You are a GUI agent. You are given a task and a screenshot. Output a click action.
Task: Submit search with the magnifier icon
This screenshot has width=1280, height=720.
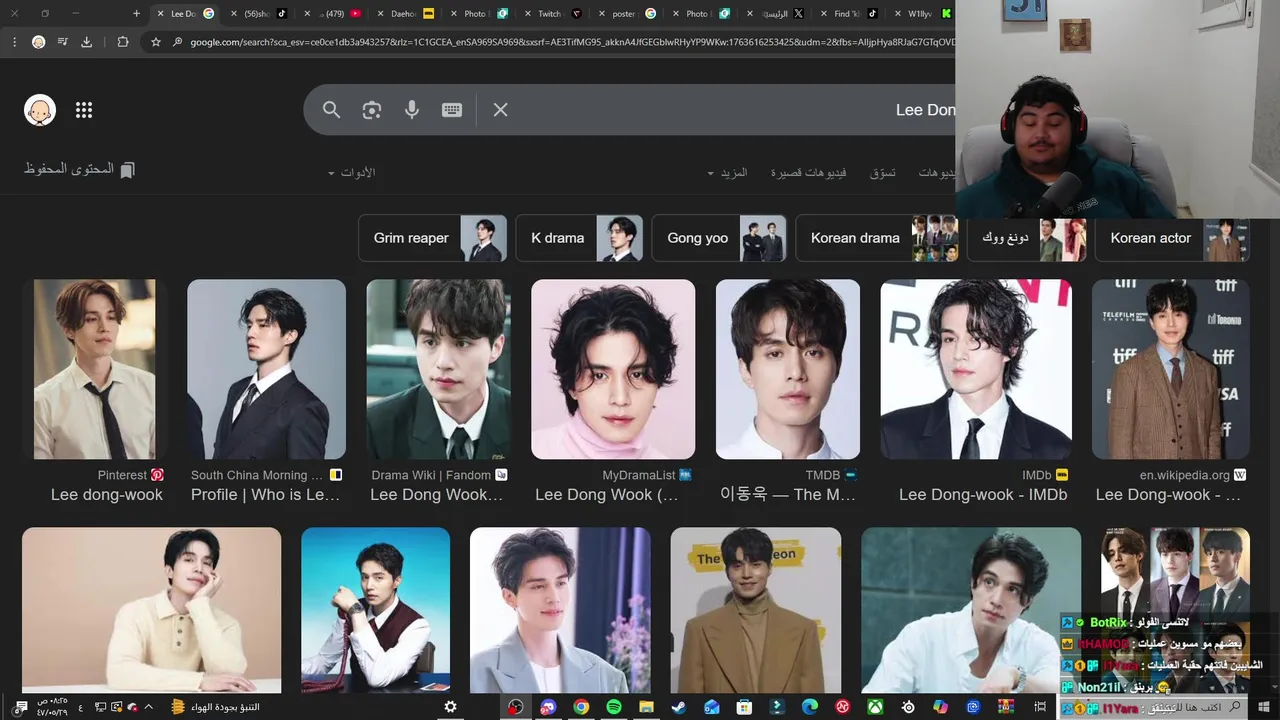click(x=332, y=110)
